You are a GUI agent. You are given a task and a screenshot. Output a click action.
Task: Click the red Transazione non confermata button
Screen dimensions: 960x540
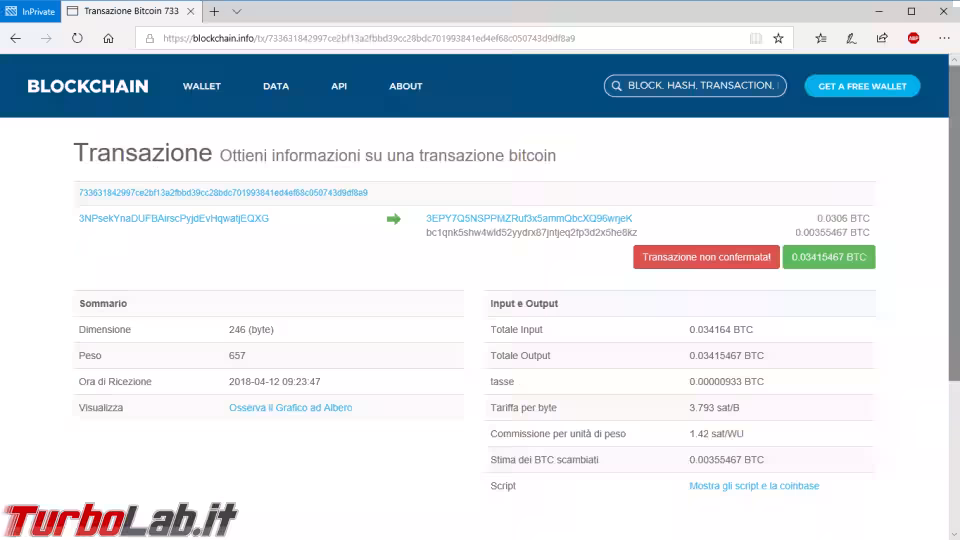(x=707, y=257)
